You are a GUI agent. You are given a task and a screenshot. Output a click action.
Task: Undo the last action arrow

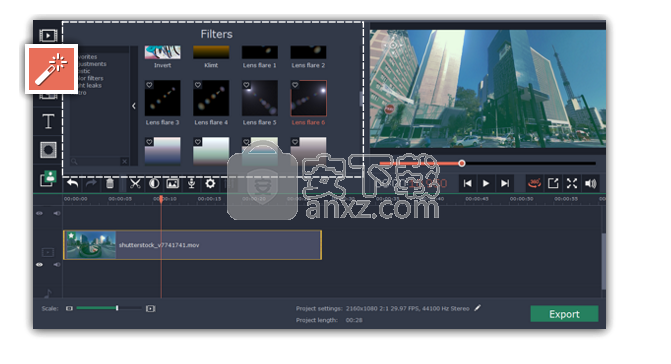[x=73, y=184]
